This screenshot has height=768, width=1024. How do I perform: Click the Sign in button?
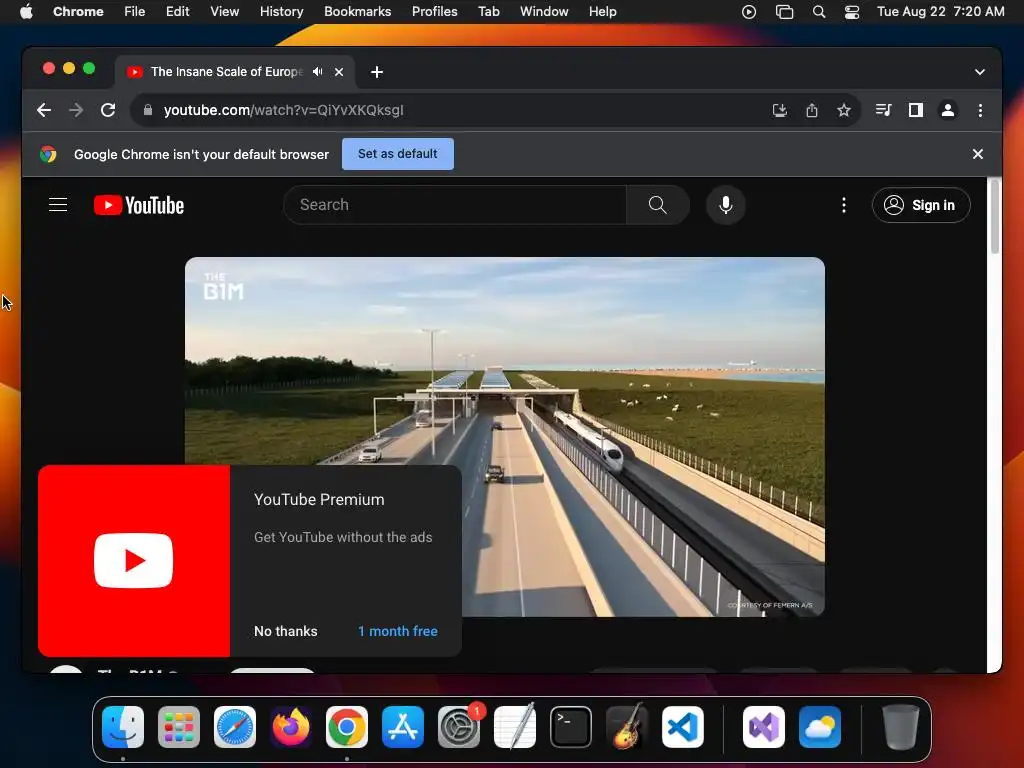pos(921,205)
